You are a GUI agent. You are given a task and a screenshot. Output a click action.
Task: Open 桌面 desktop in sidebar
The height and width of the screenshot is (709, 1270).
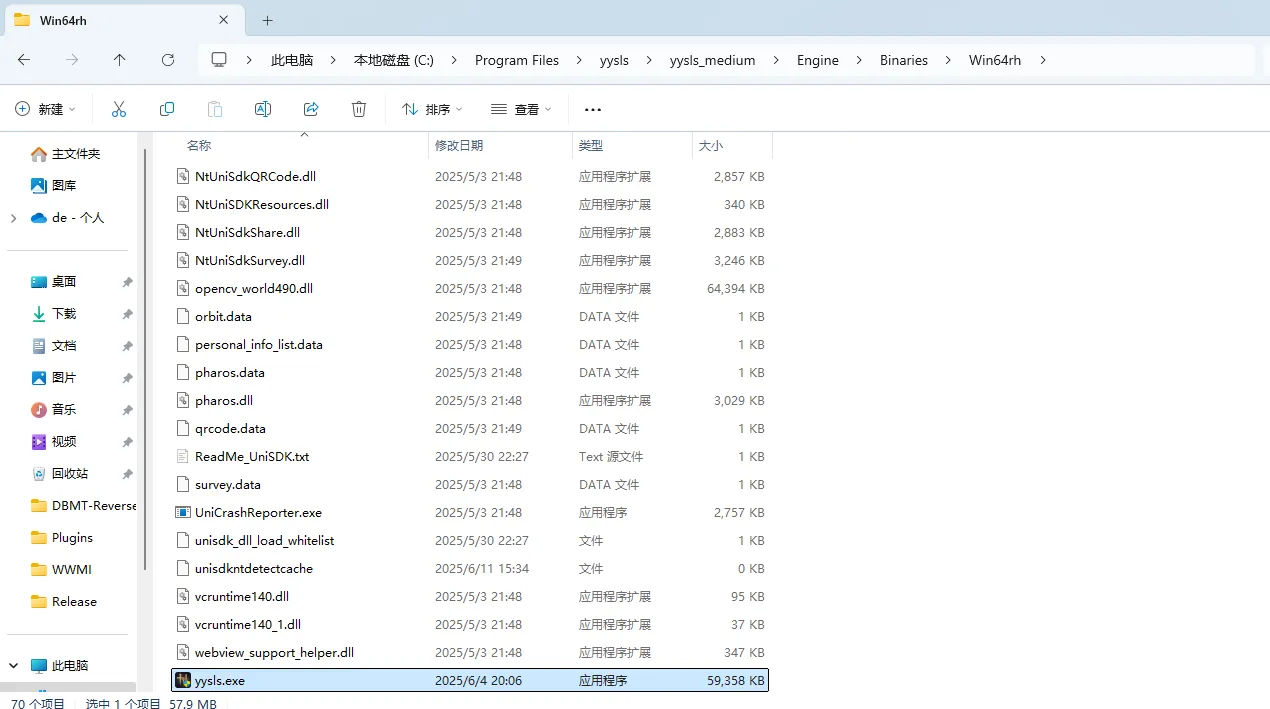click(64, 281)
